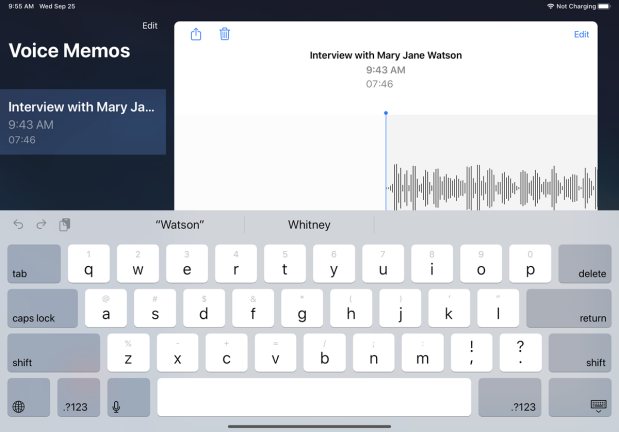Tap the paste clipboard icon
The image size is (619, 432).
(65, 224)
